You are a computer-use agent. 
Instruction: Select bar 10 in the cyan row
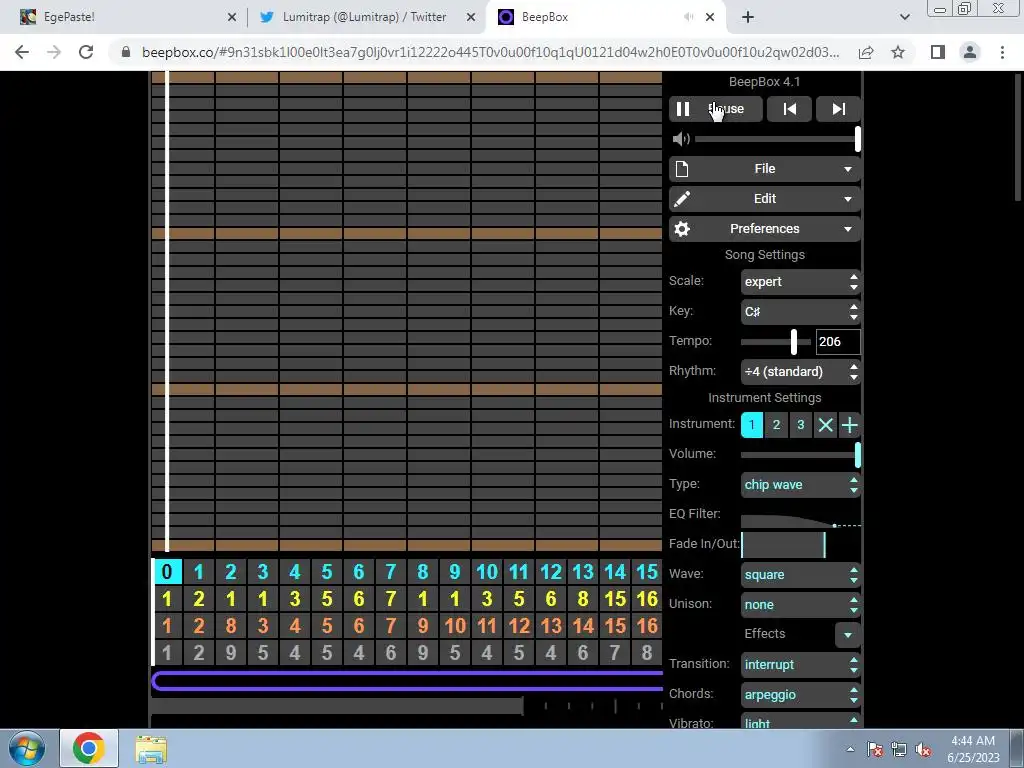tap(487, 572)
